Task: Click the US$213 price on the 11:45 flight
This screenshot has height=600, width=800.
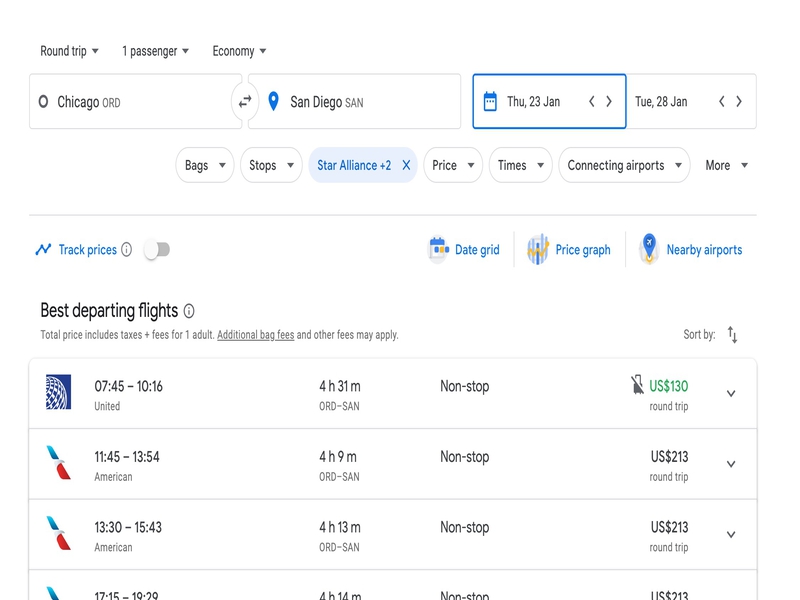Action: pos(669,457)
